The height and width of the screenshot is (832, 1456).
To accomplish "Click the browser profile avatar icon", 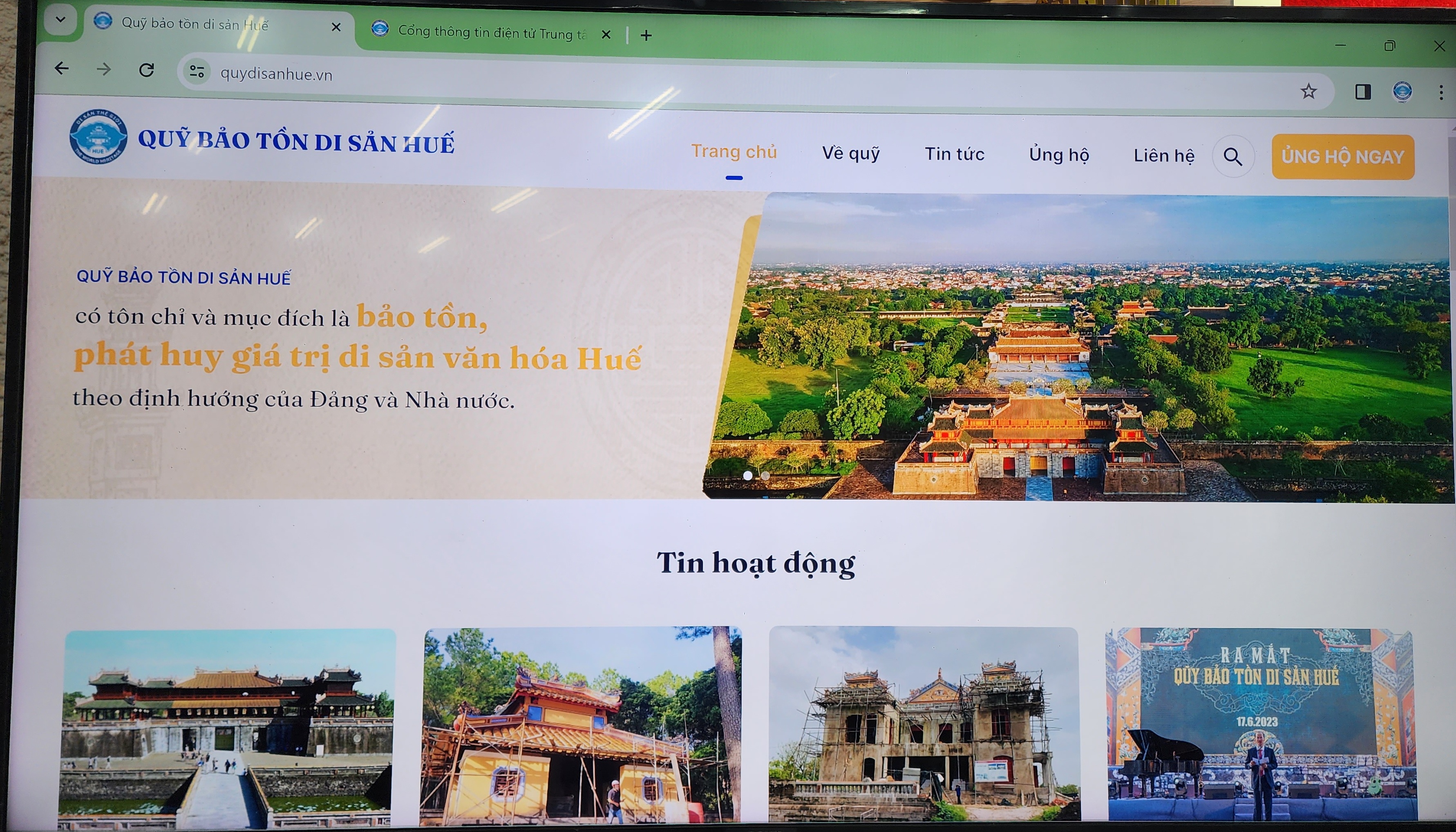I will 1403,91.
